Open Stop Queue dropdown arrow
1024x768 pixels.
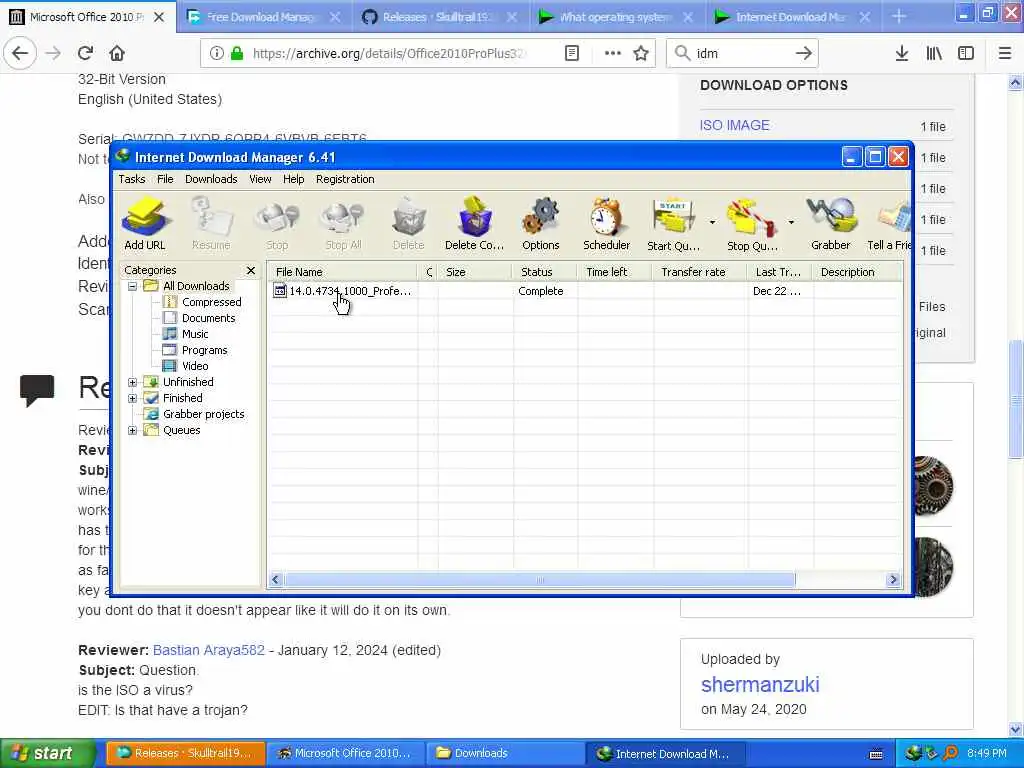click(791, 223)
